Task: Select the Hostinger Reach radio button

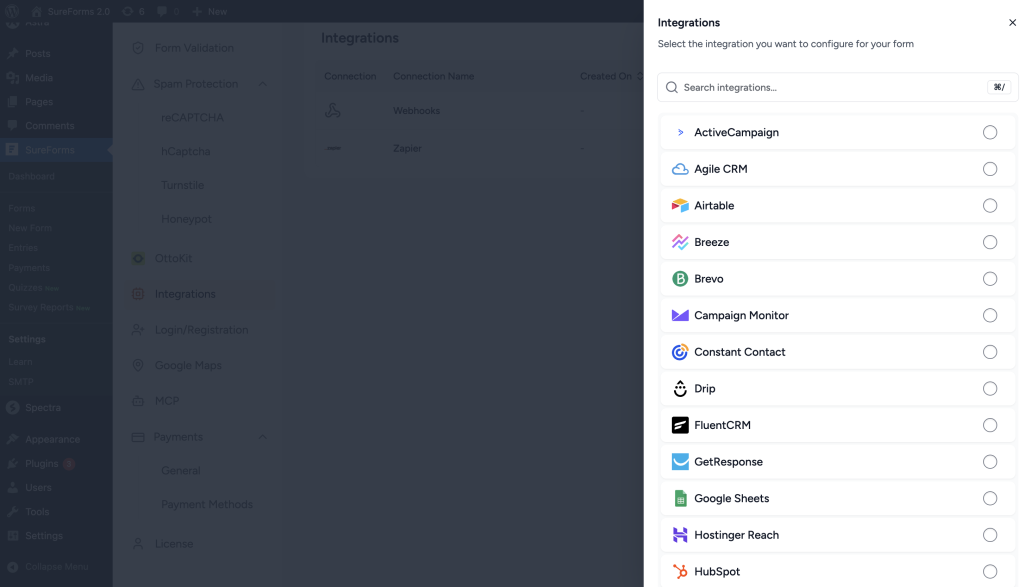Action: coord(990,535)
